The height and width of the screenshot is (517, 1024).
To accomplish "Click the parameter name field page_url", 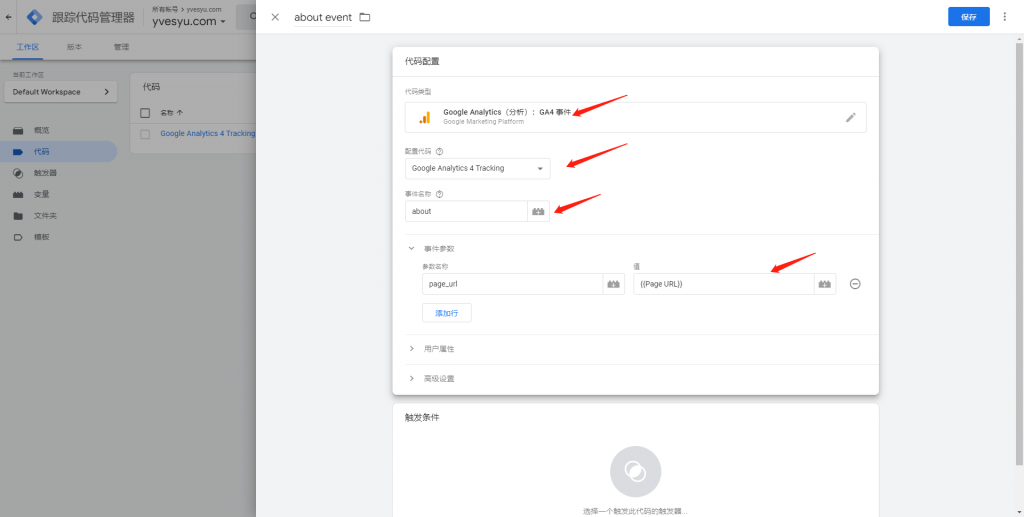I will 513,284.
